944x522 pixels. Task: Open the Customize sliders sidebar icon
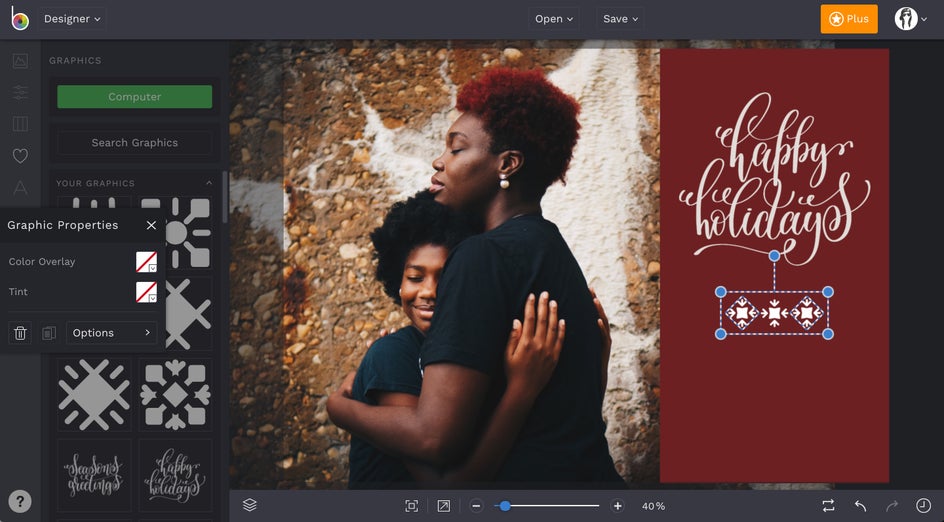tap(20, 92)
